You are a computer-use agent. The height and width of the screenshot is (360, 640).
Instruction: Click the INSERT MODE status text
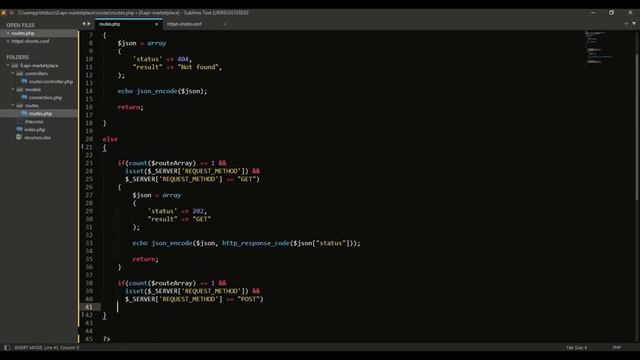pos(47,348)
